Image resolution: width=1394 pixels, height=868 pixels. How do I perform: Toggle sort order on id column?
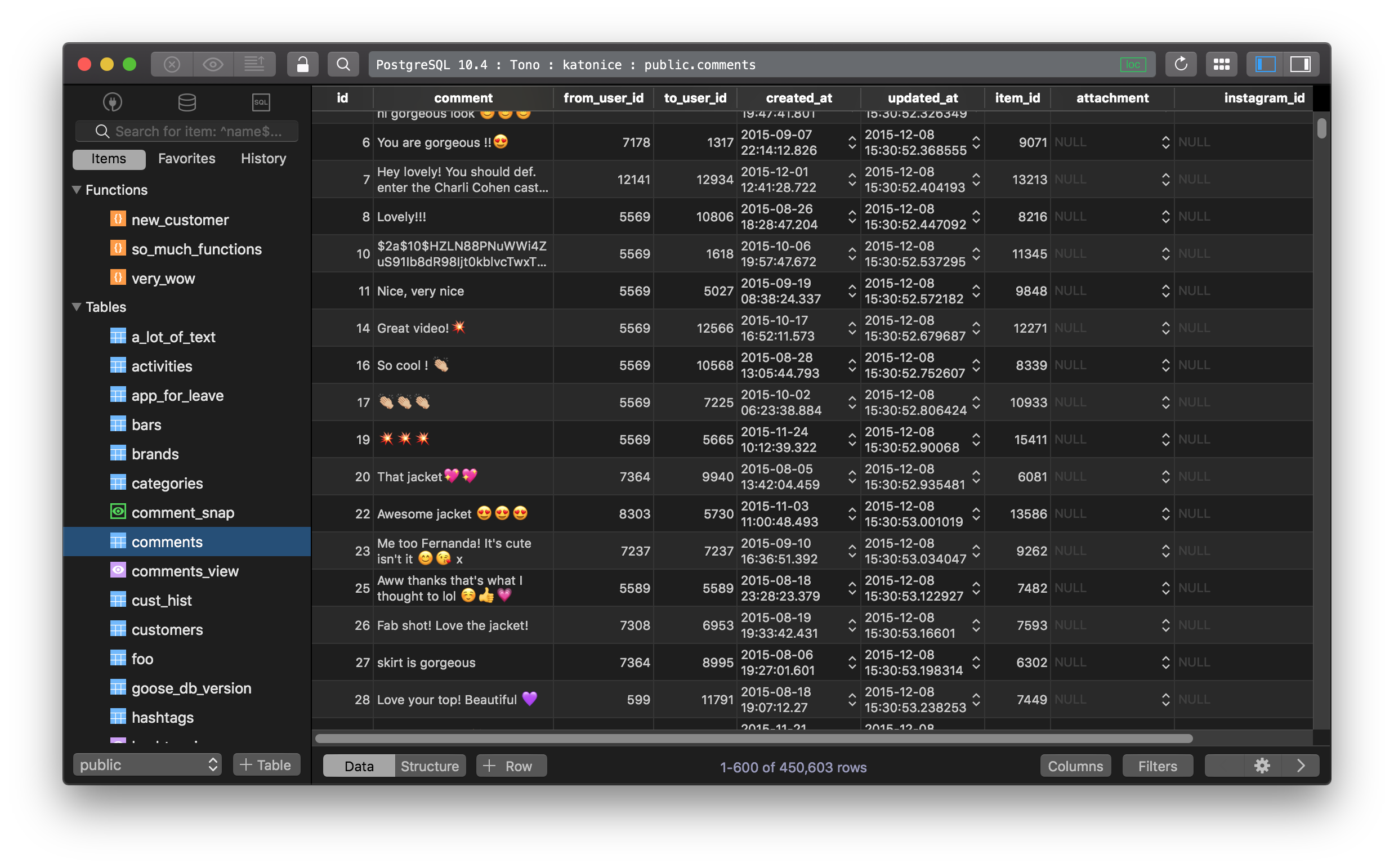tap(341, 98)
